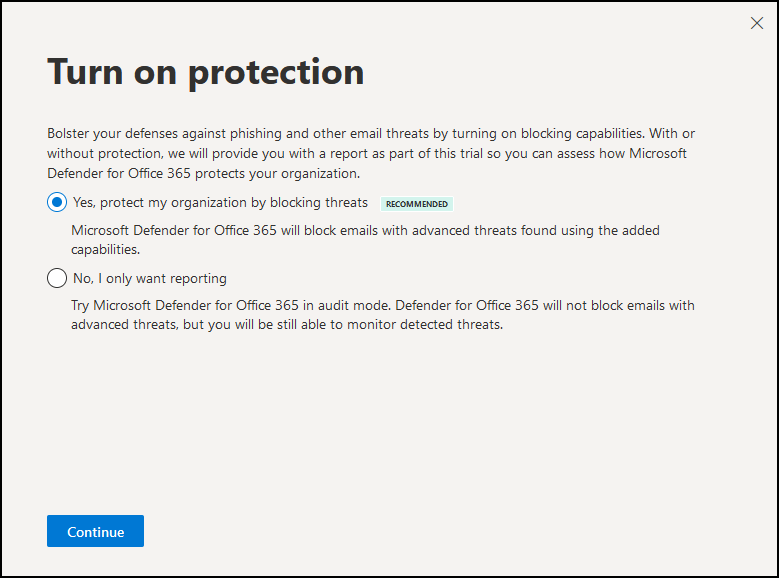Select the Yes, protect my organization radio button
Viewport: 779px width, 578px height.
click(57, 202)
